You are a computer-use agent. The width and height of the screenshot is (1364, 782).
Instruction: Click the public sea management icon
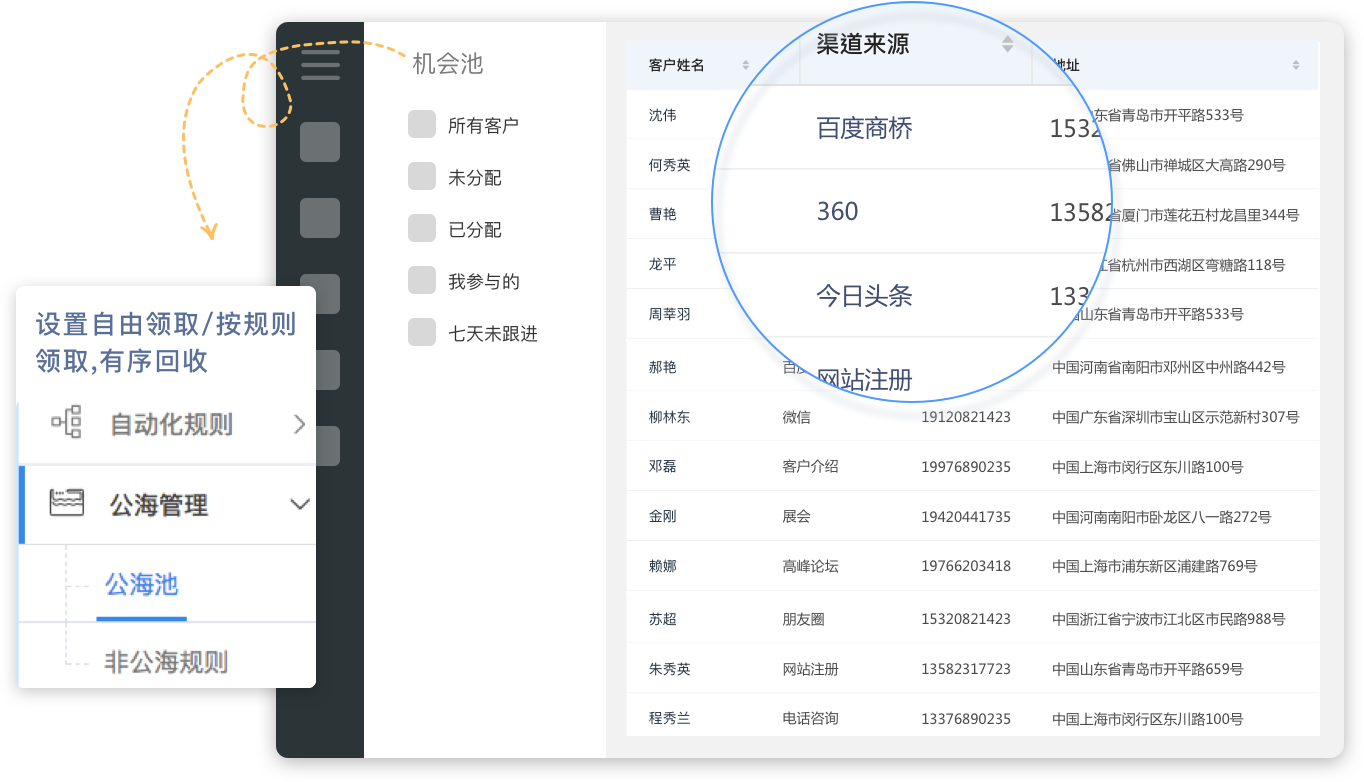click(x=66, y=503)
